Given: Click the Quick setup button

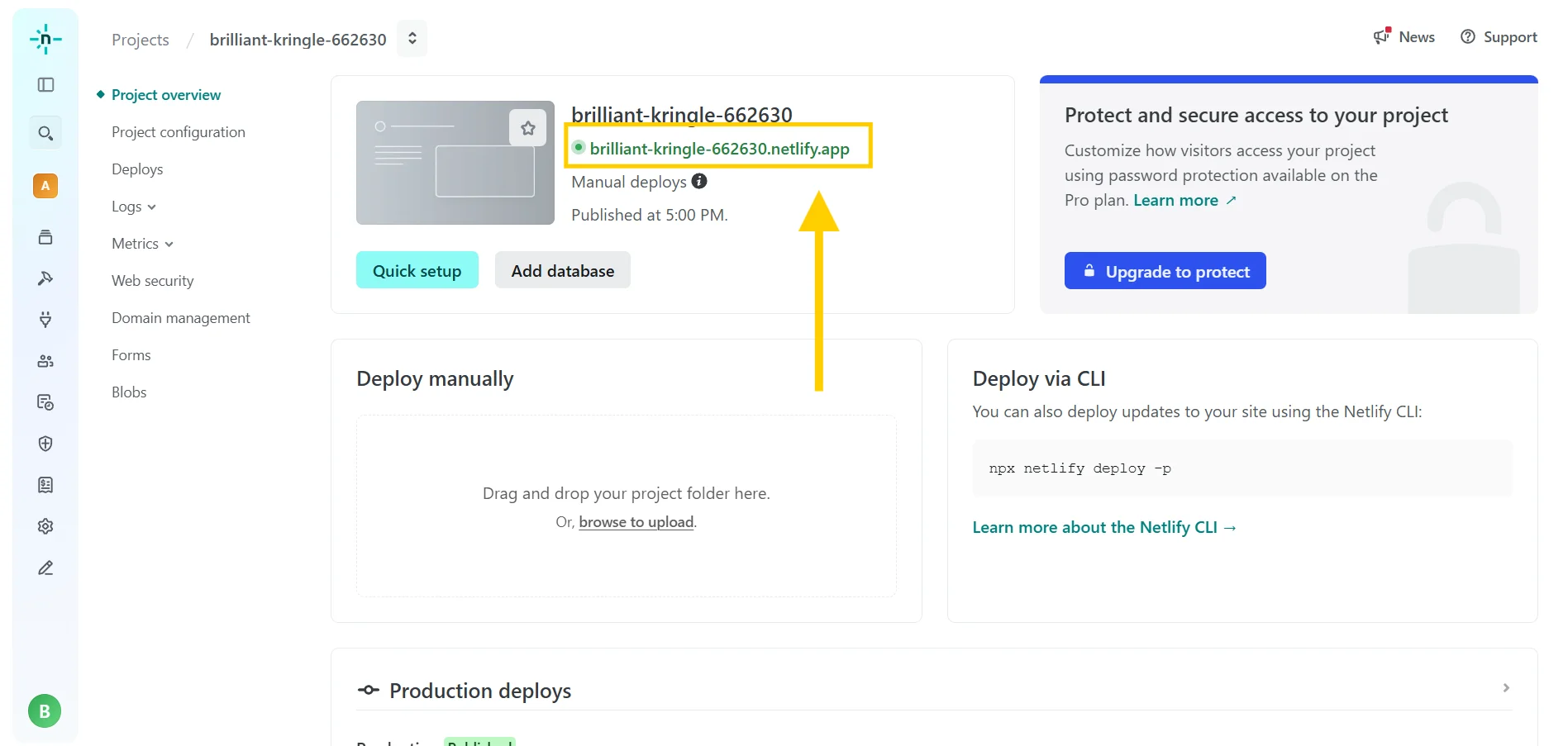Looking at the screenshot, I should pyautogui.click(x=417, y=270).
